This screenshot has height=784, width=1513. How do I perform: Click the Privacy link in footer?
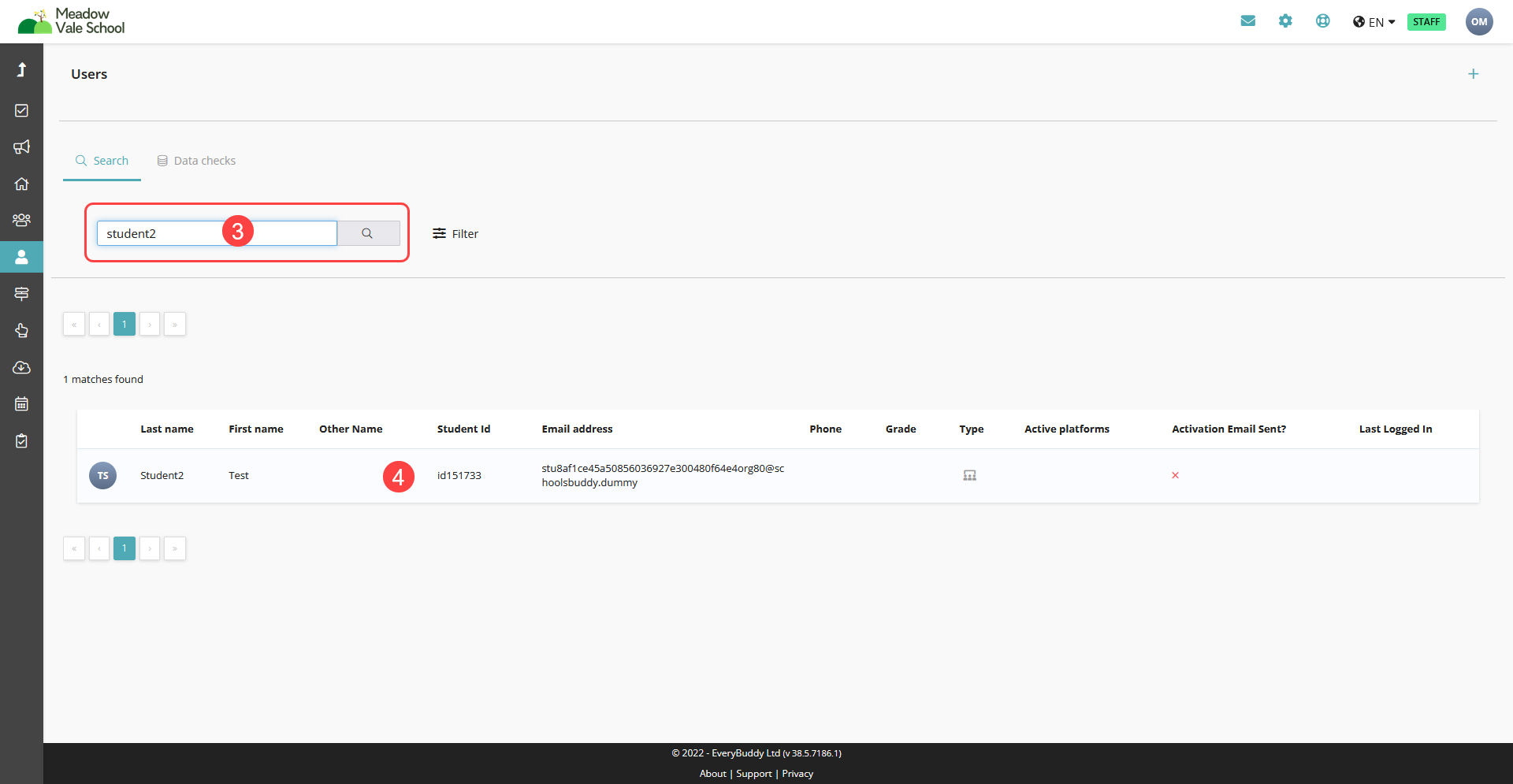[x=797, y=774]
